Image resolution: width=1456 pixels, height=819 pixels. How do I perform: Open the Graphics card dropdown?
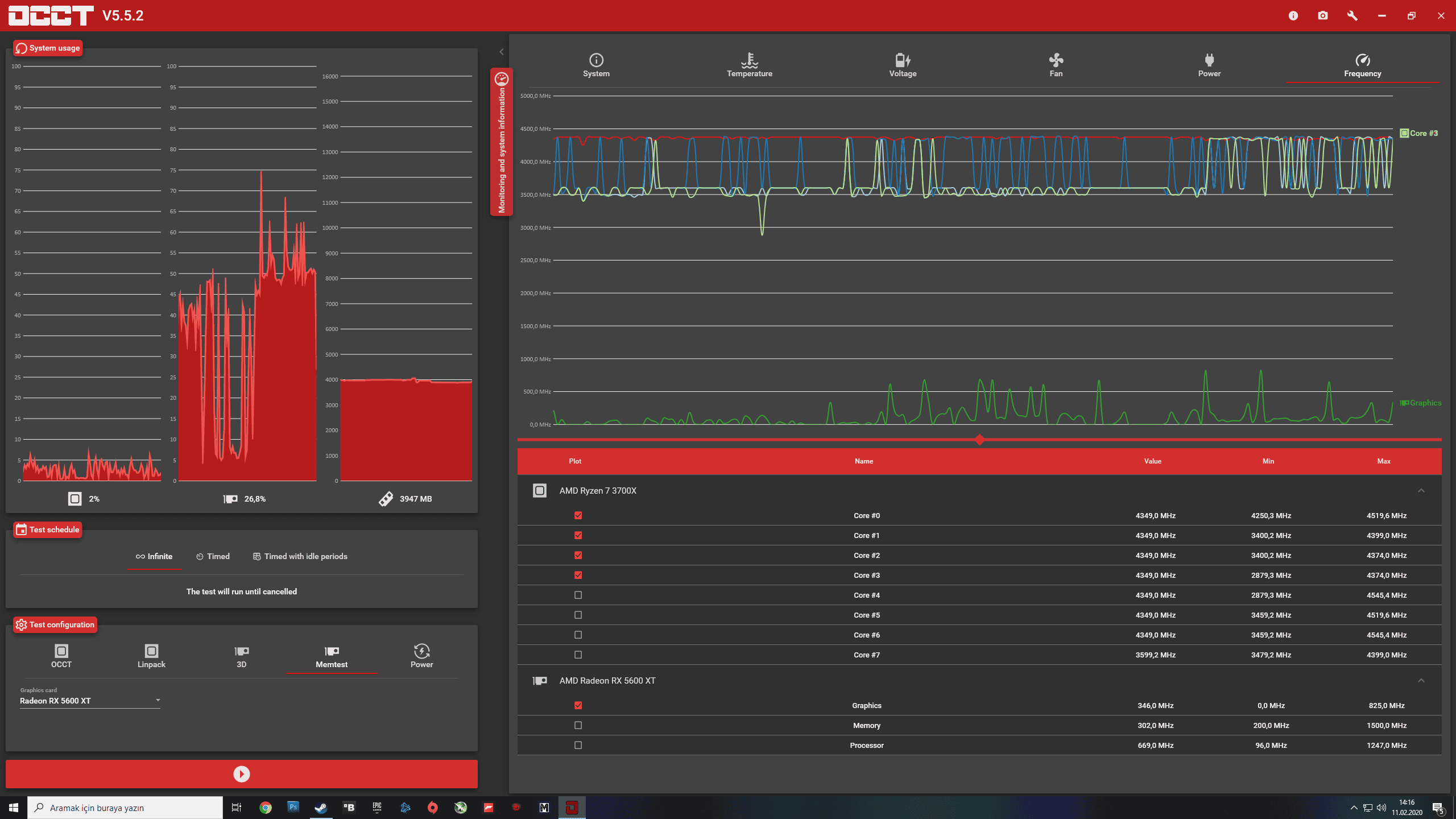click(90, 701)
